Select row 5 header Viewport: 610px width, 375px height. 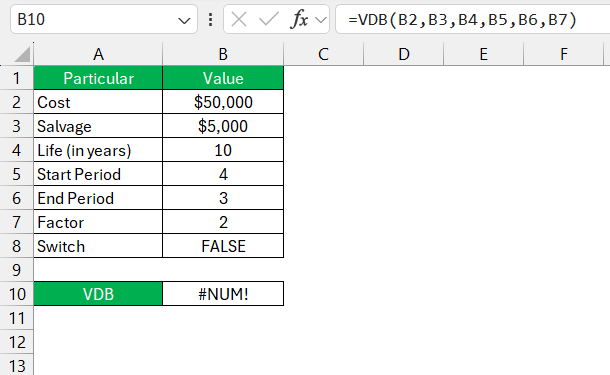point(16,174)
